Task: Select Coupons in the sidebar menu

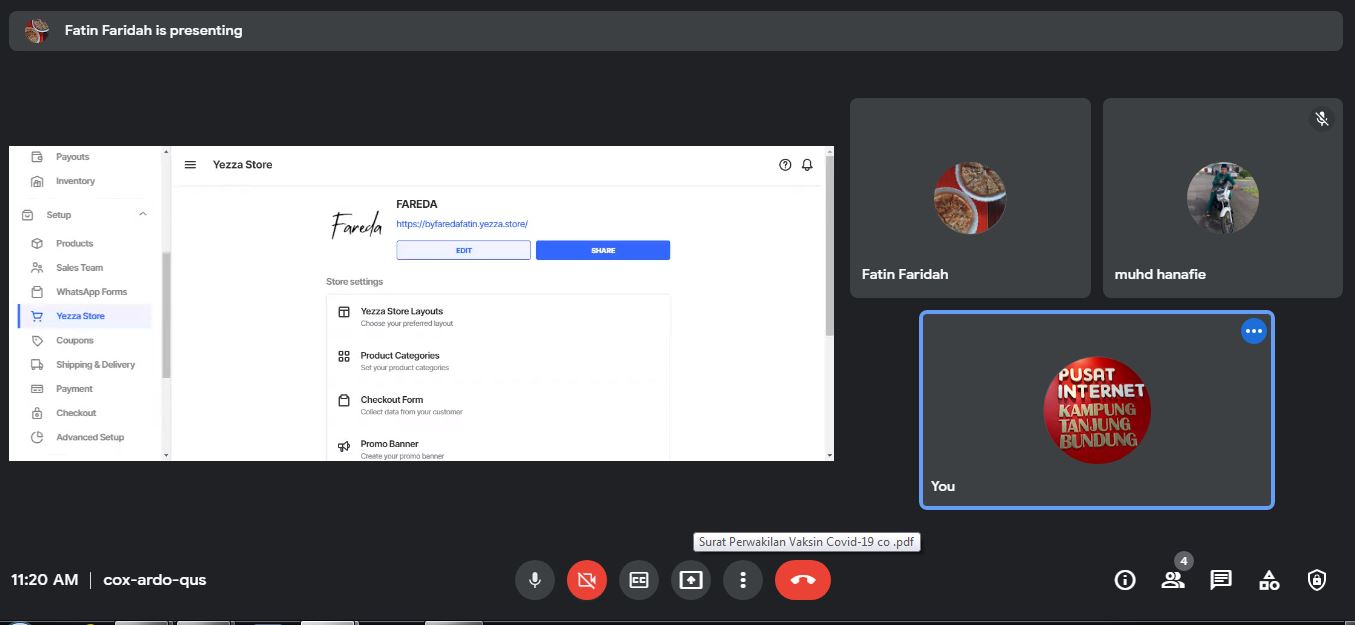Action: [75, 340]
